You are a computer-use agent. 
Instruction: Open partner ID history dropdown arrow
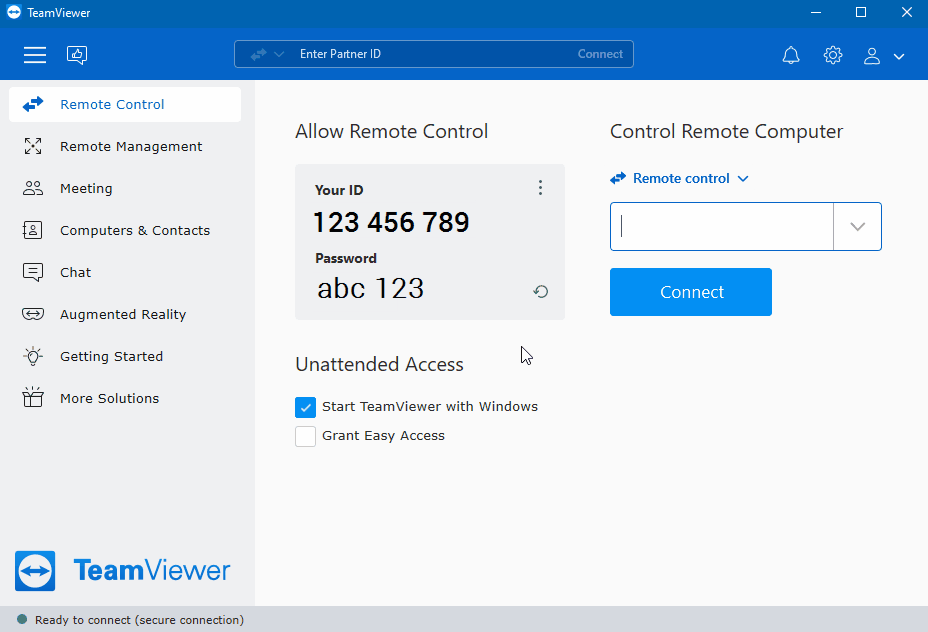pyautogui.click(x=857, y=226)
